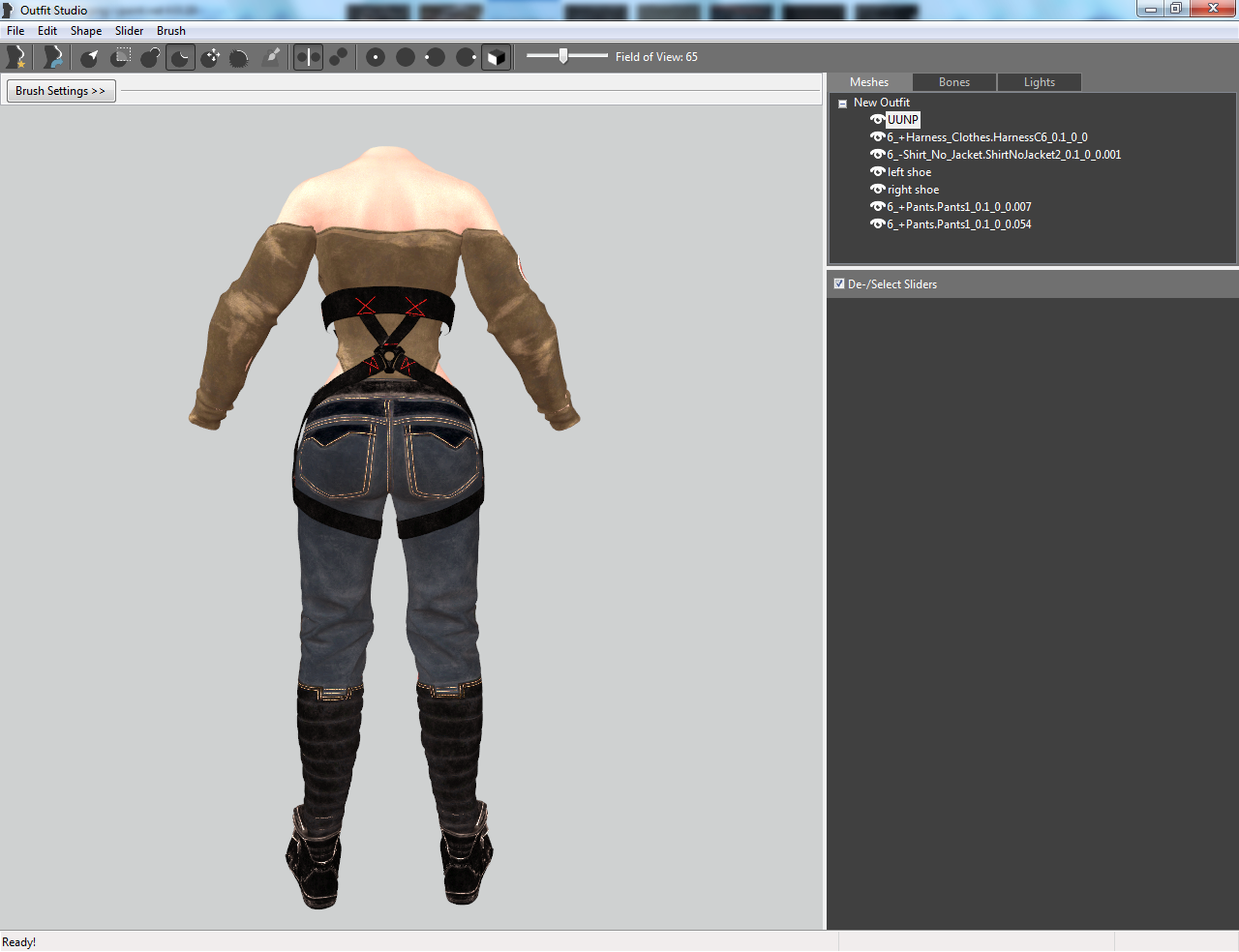Switch to front view button

pos(376,57)
